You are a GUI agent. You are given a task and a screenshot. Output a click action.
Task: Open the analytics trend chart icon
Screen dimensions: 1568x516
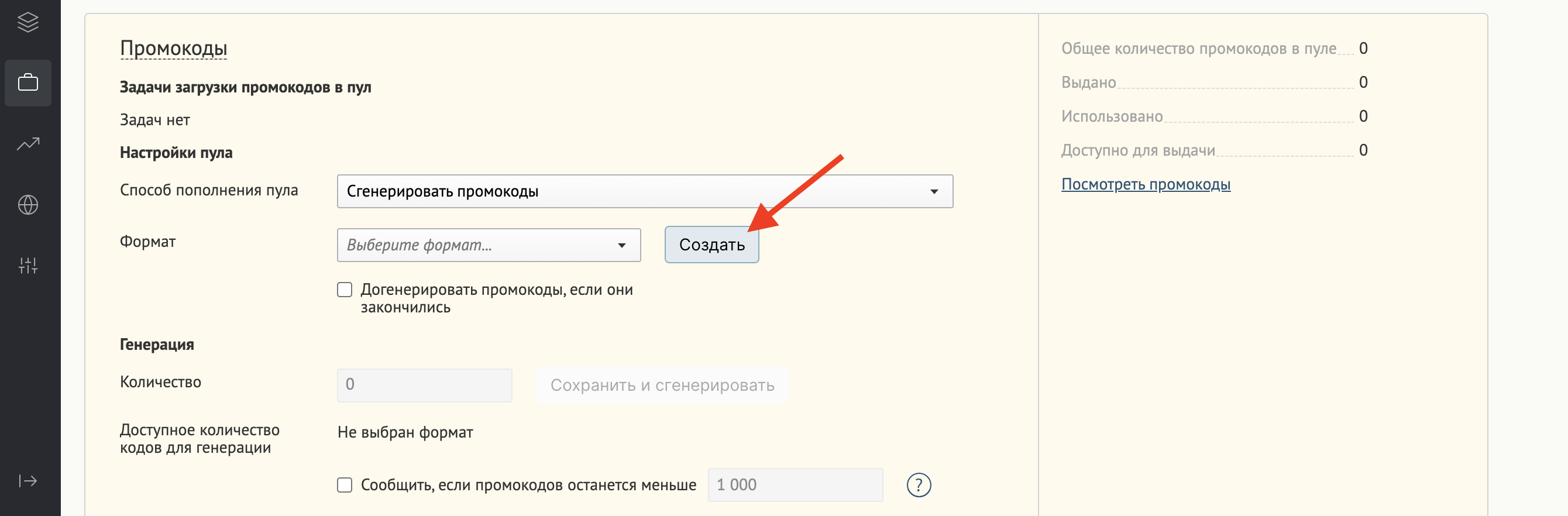coord(28,143)
